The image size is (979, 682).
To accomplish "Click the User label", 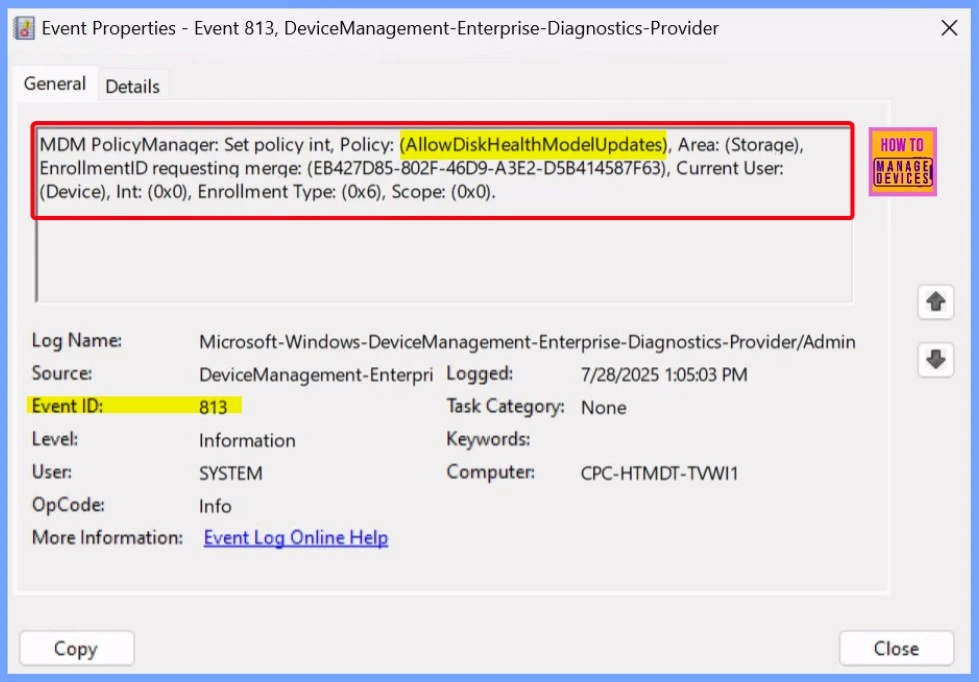I will tap(52, 472).
